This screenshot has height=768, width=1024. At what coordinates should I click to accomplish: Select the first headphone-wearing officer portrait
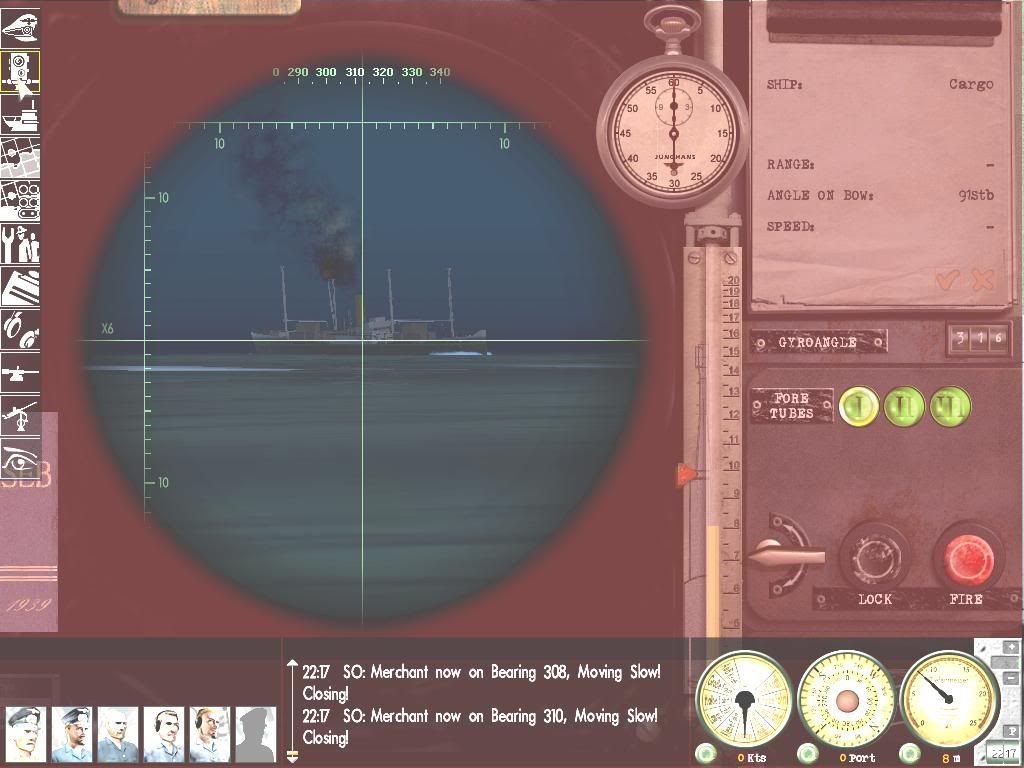(163, 734)
